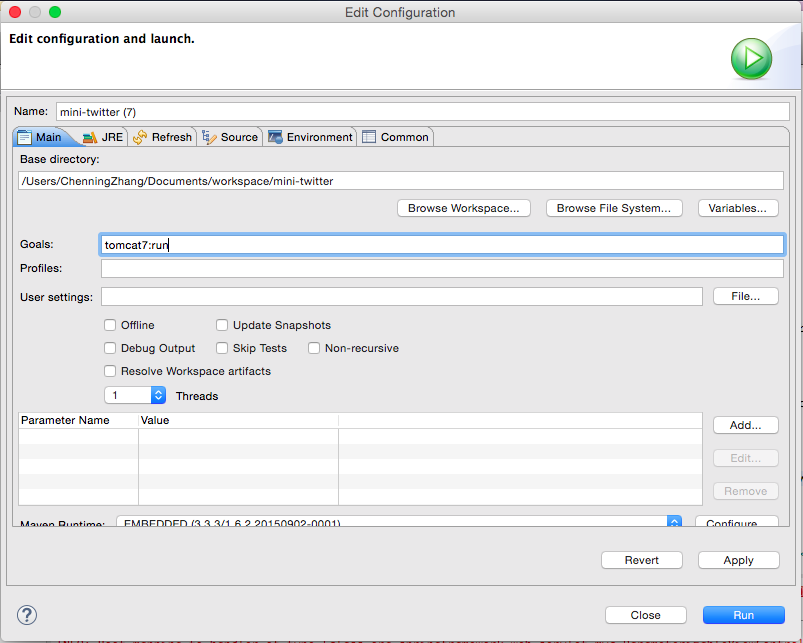The image size is (803, 643).
Task: Add a new parameter
Action: point(746,425)
